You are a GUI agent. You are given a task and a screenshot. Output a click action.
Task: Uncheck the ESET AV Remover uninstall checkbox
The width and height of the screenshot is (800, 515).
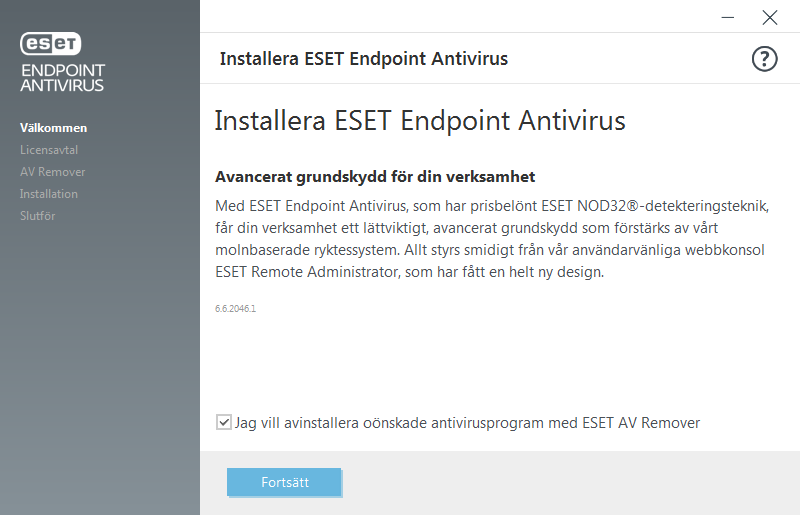pyautogui.click(x=223, y=422)
